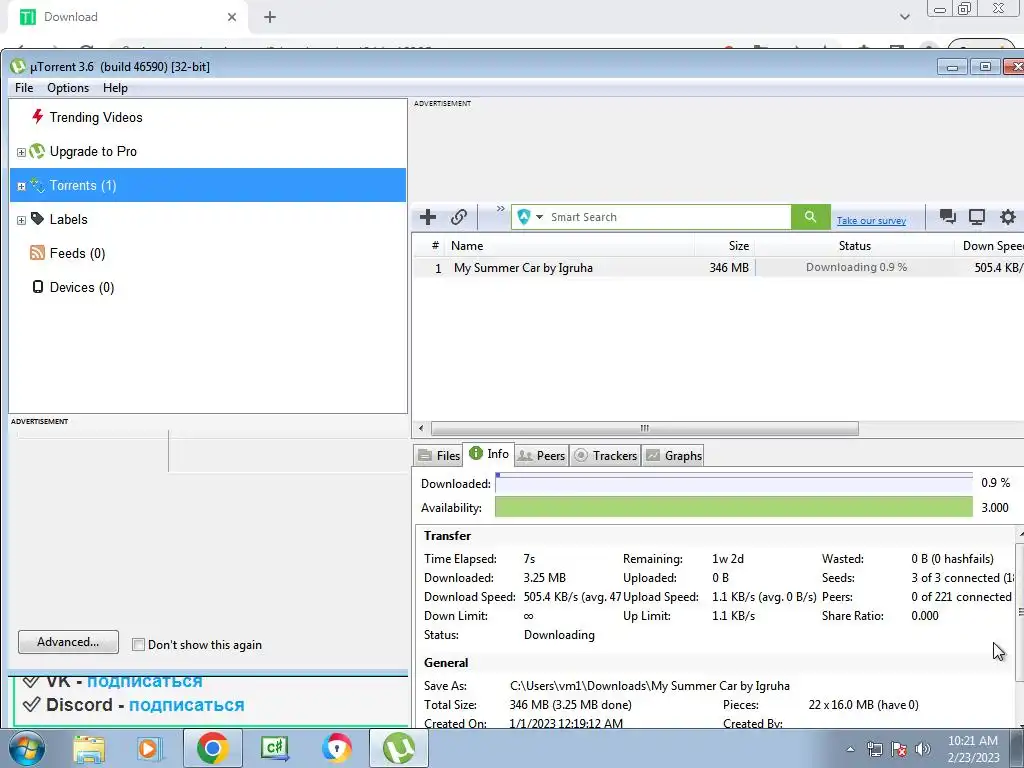The height and width of the screenshot is (768, 1024).
Task: Sort by the Name column header
Action: coord(569,246)
